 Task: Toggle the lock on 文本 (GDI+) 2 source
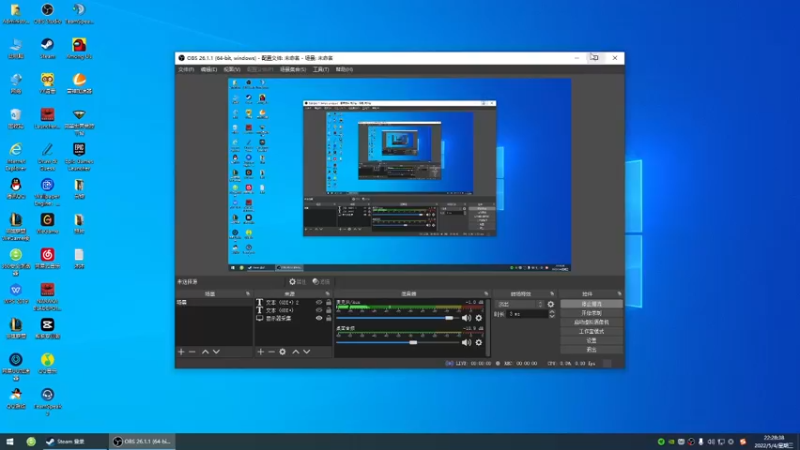pos(329,302)
